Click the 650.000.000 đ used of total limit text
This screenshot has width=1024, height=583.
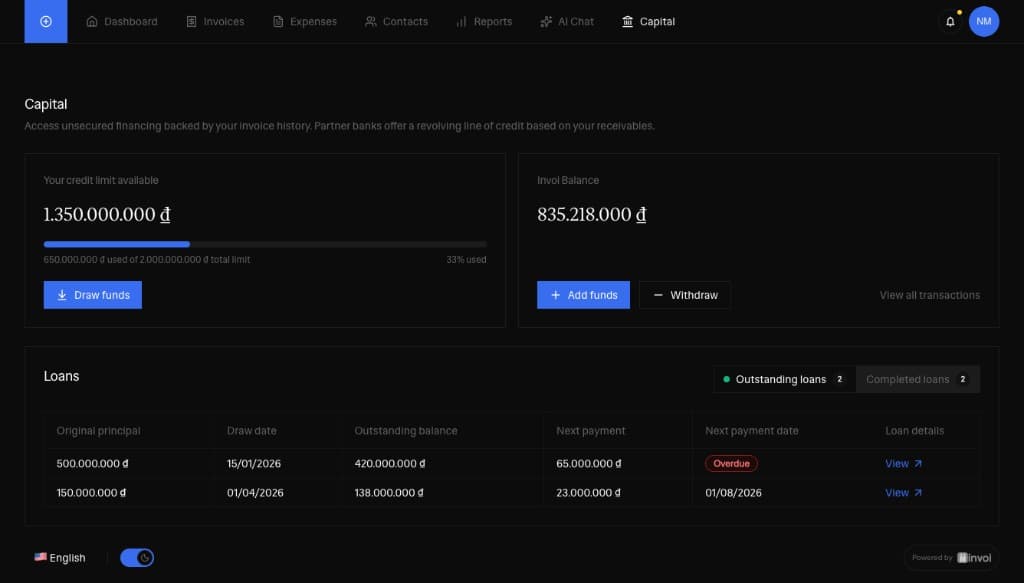point(147,260)
